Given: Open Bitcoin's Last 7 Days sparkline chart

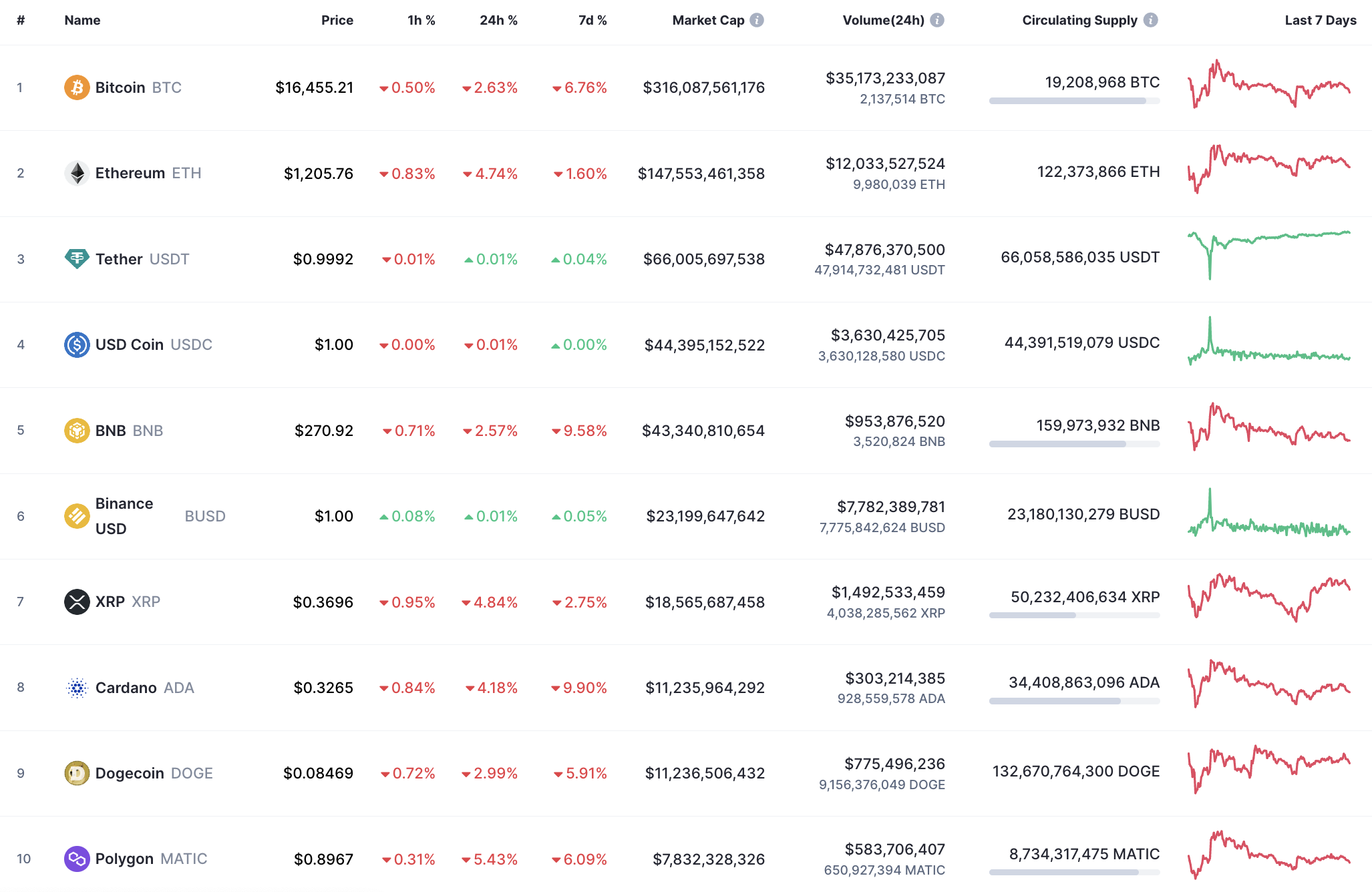Looking at the screenshot, I should [x=1269, y=87].
